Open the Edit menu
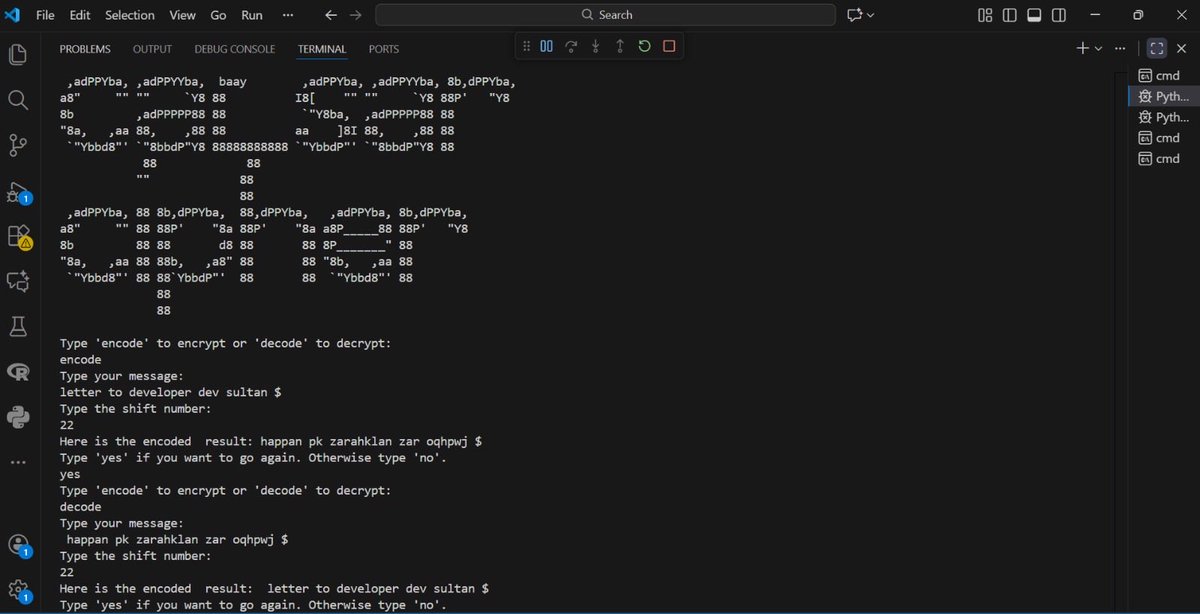The width and height of the screenshot is (1200, 614). pos(80,15)
